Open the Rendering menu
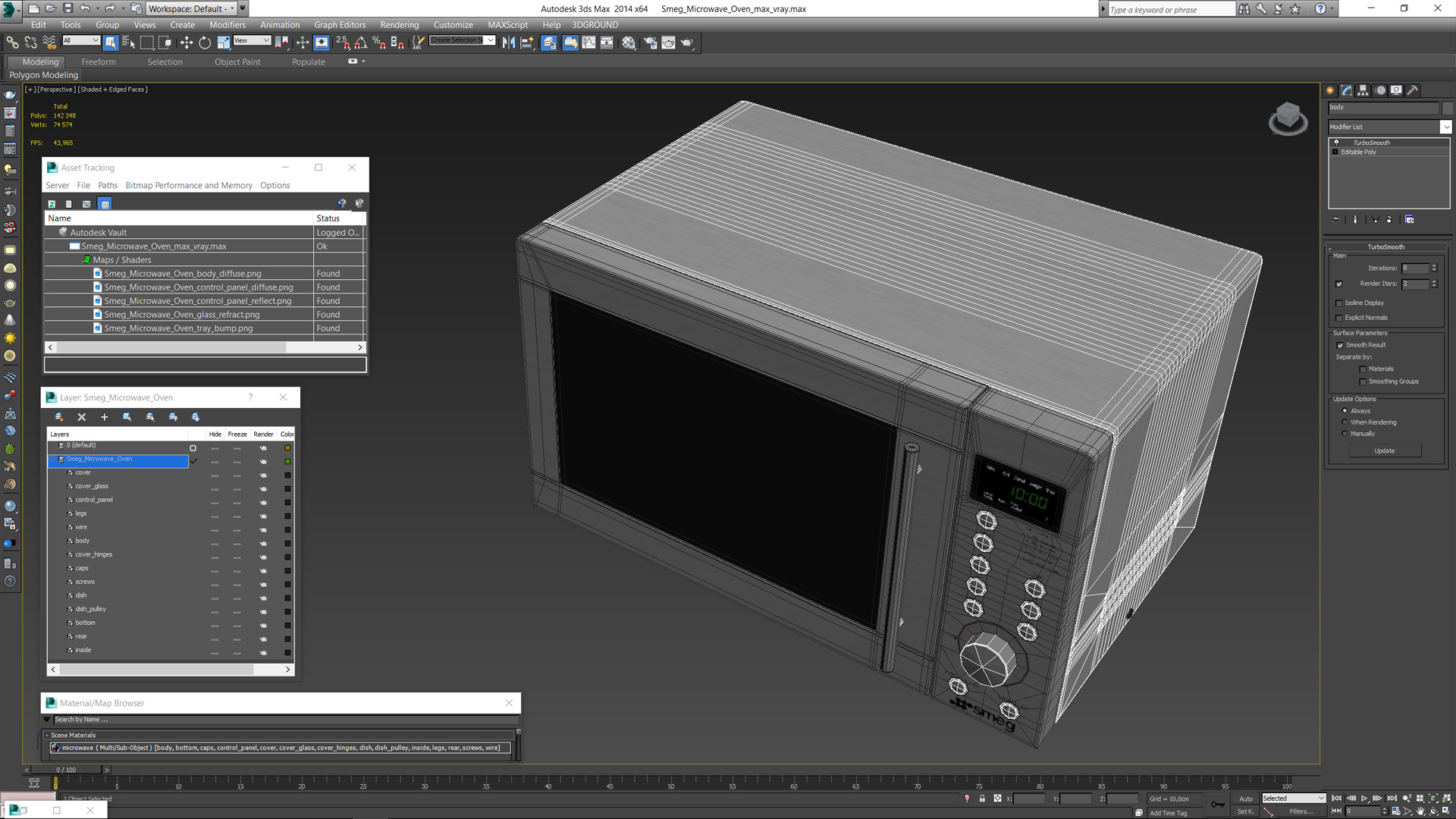The height and width of the screenshot is (819, 1456). click(399, 25)
